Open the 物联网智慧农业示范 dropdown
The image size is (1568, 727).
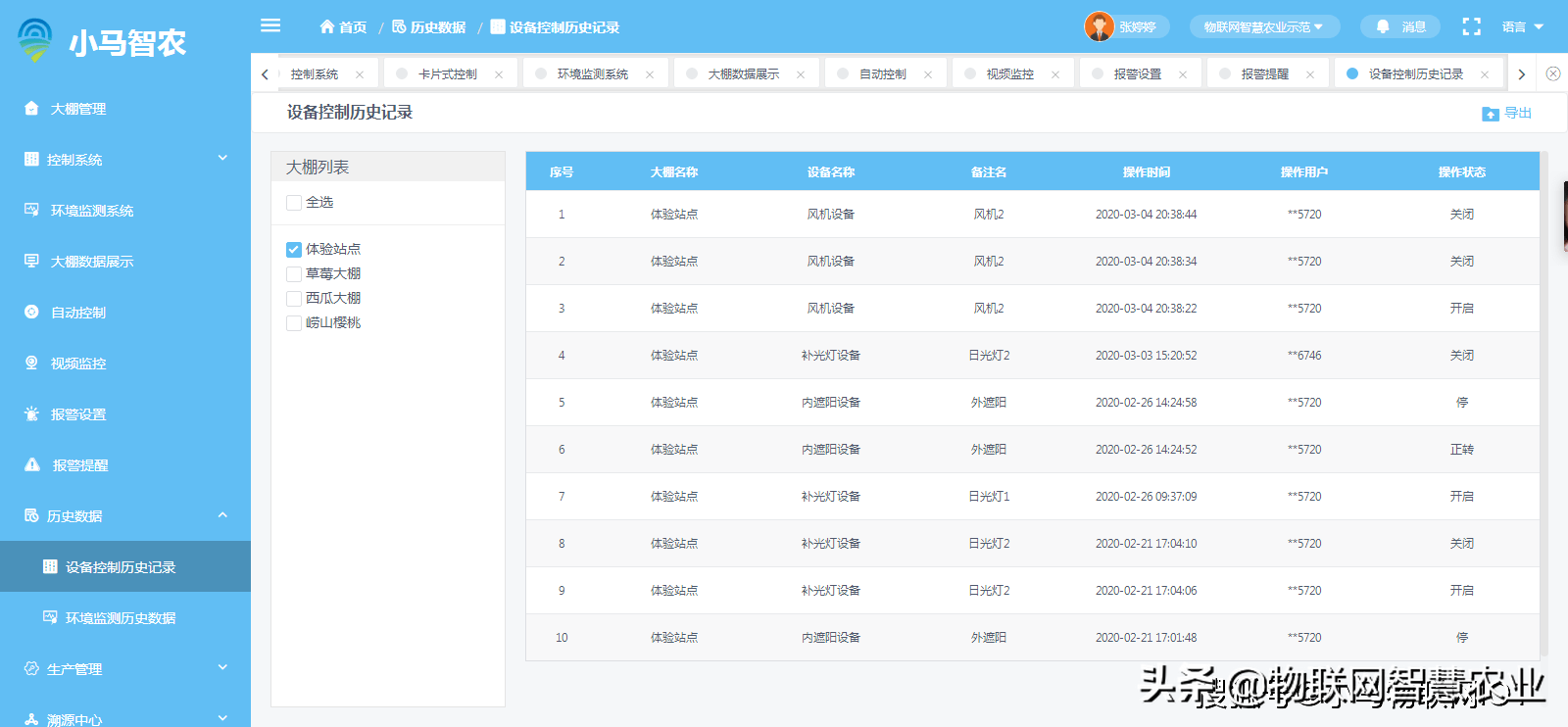click(x=1263, y=27)
